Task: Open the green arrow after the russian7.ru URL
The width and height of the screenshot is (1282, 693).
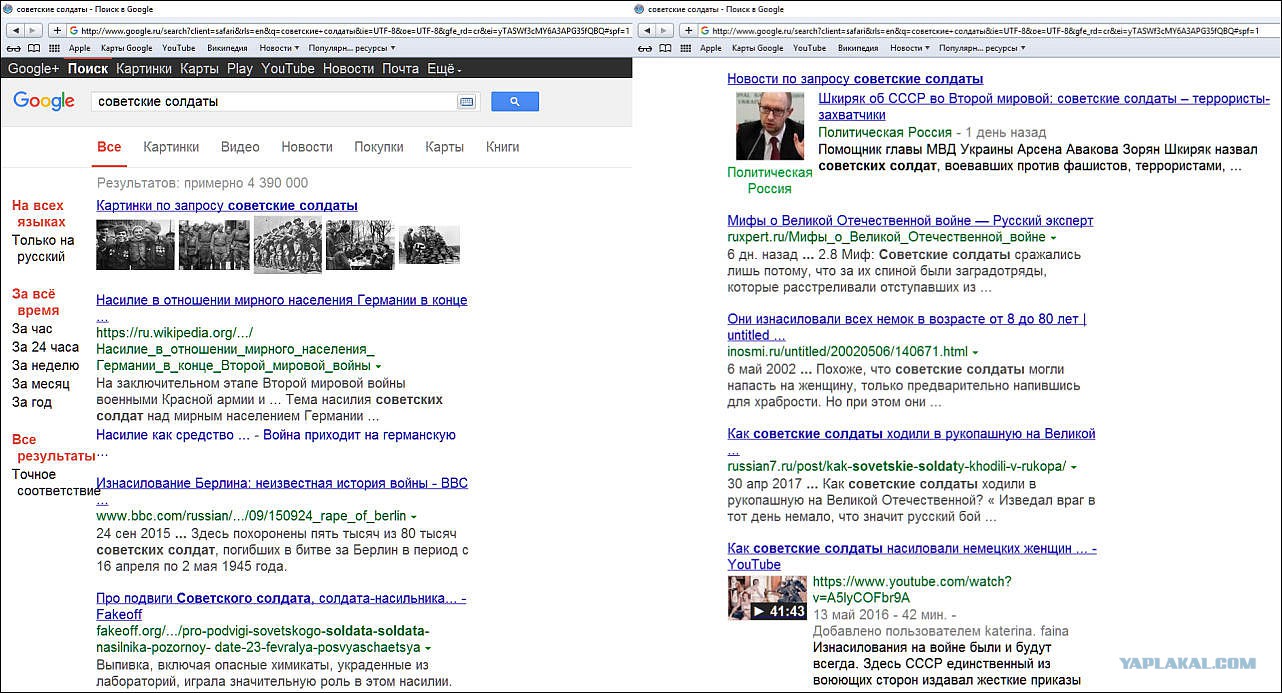Action: click(1073, 467)
